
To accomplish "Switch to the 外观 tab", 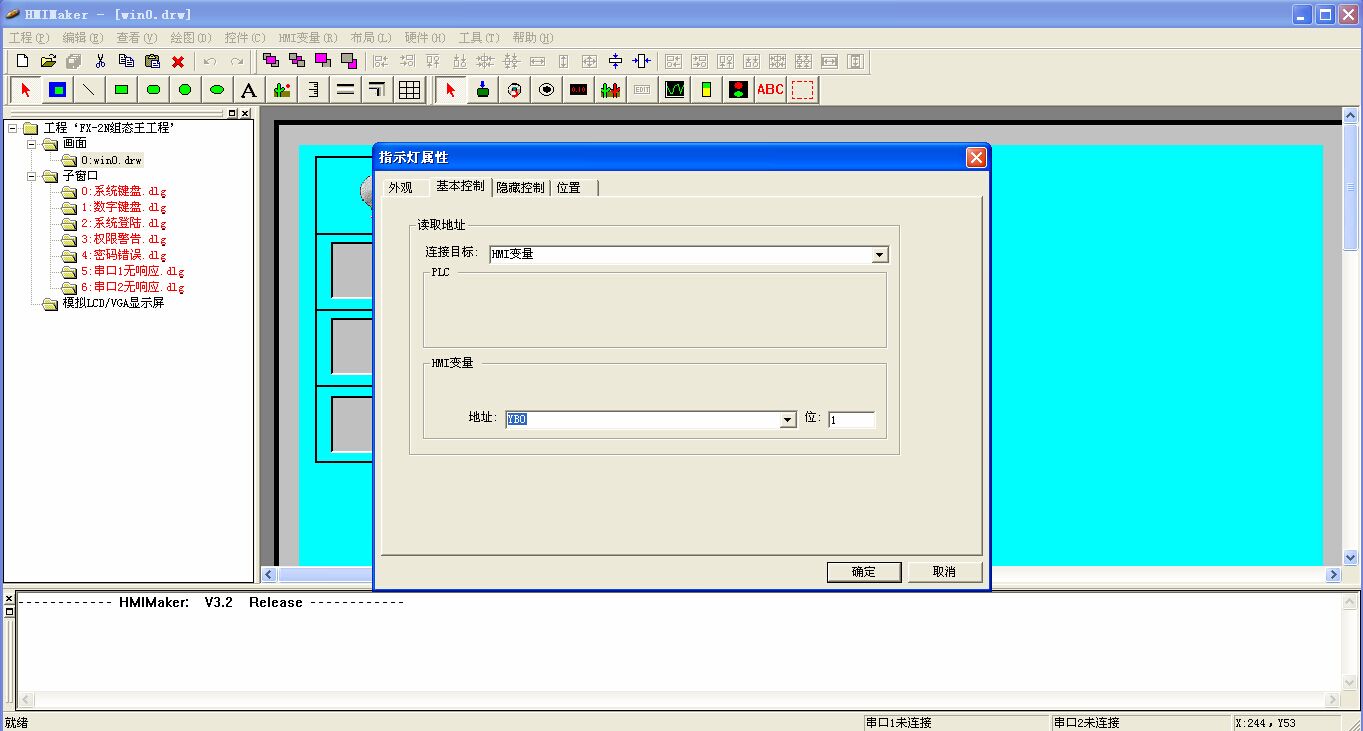I will tap(400, 187).
